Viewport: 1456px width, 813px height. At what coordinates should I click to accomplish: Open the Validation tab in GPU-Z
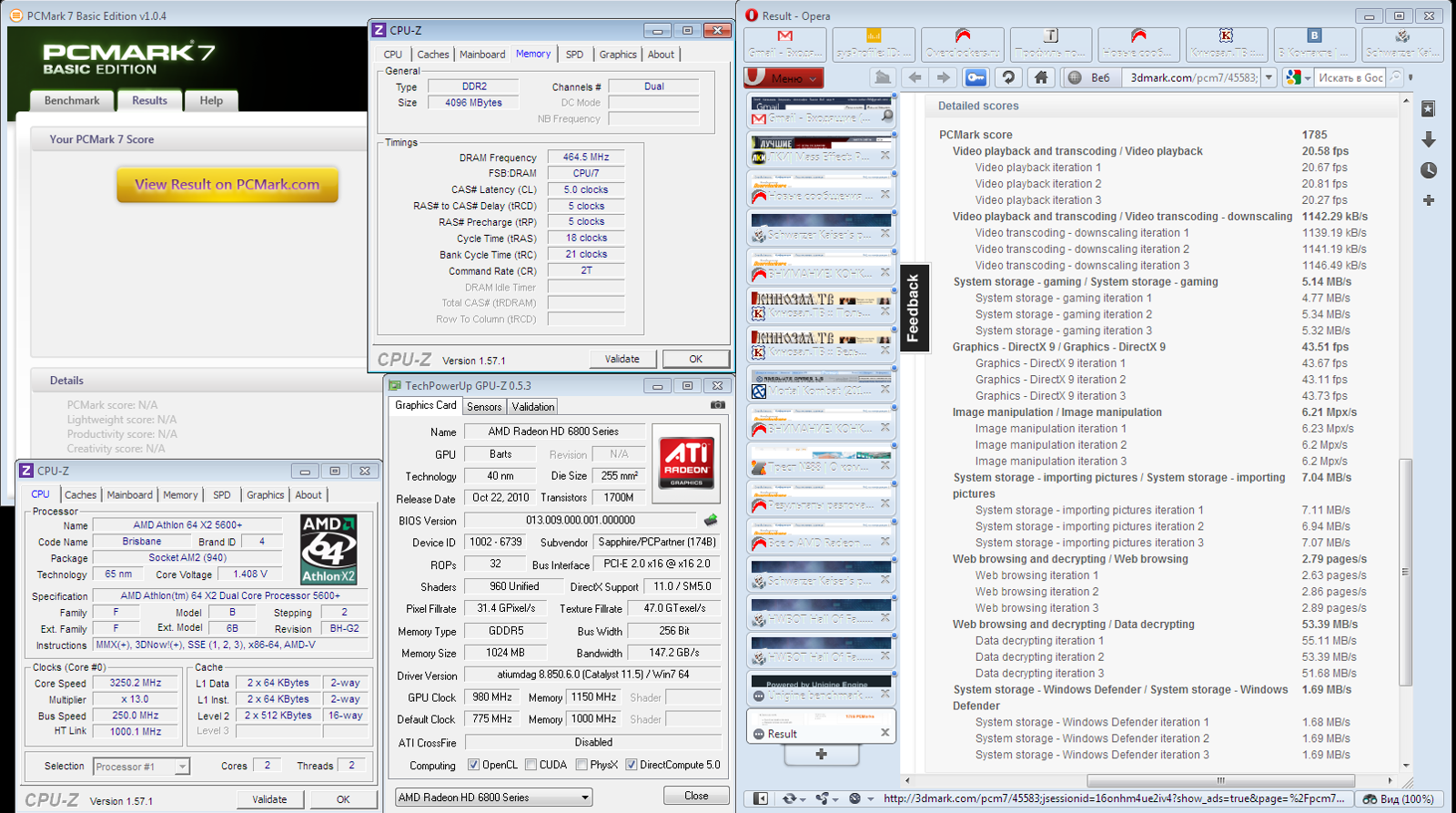pyautogui.click(x=532, y=407)
